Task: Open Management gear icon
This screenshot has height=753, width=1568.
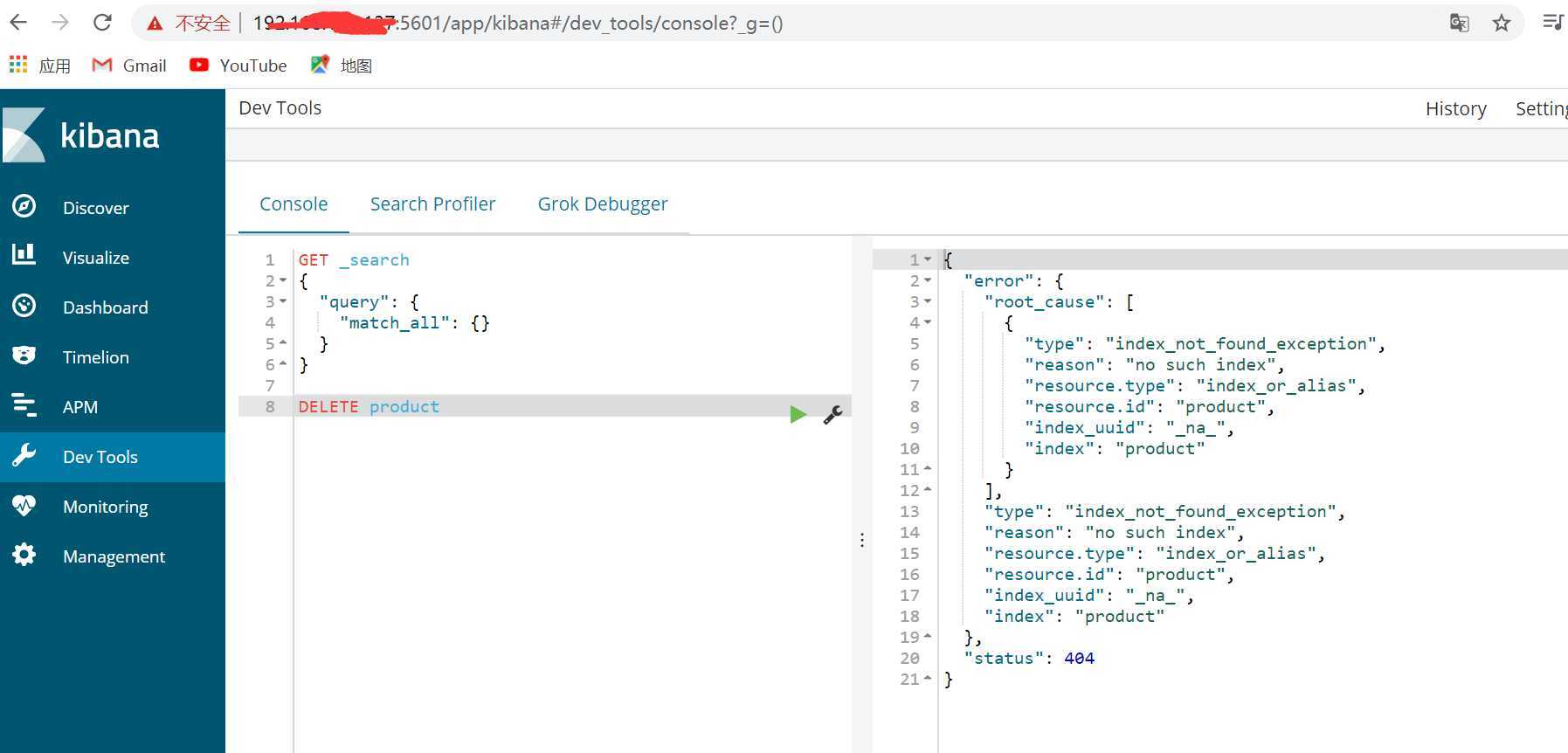Action: coord(24,555)
